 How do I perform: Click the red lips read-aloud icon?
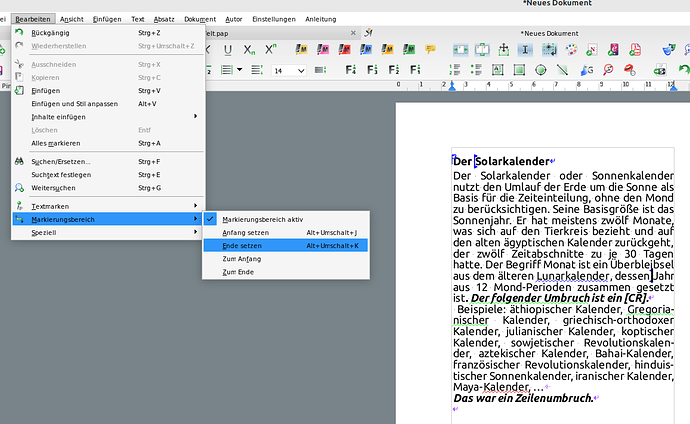630,69
